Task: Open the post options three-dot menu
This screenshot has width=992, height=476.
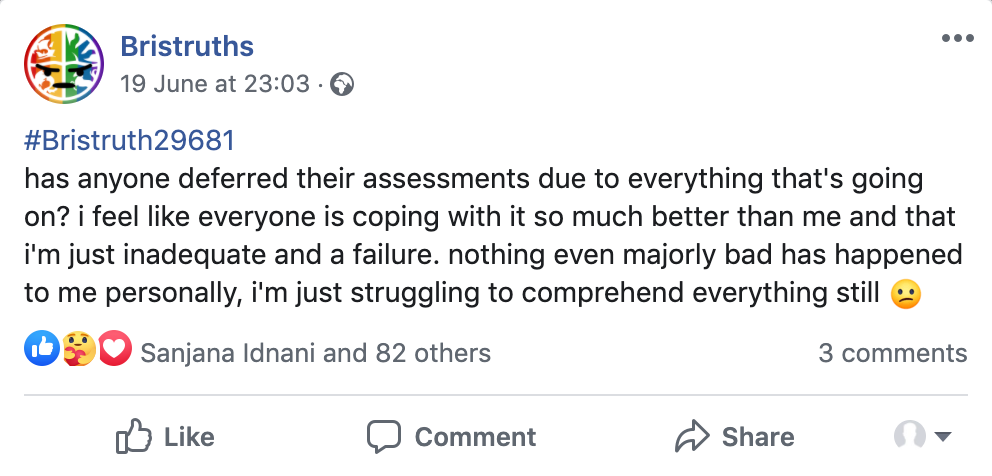Action: click(x=957, y=39)
